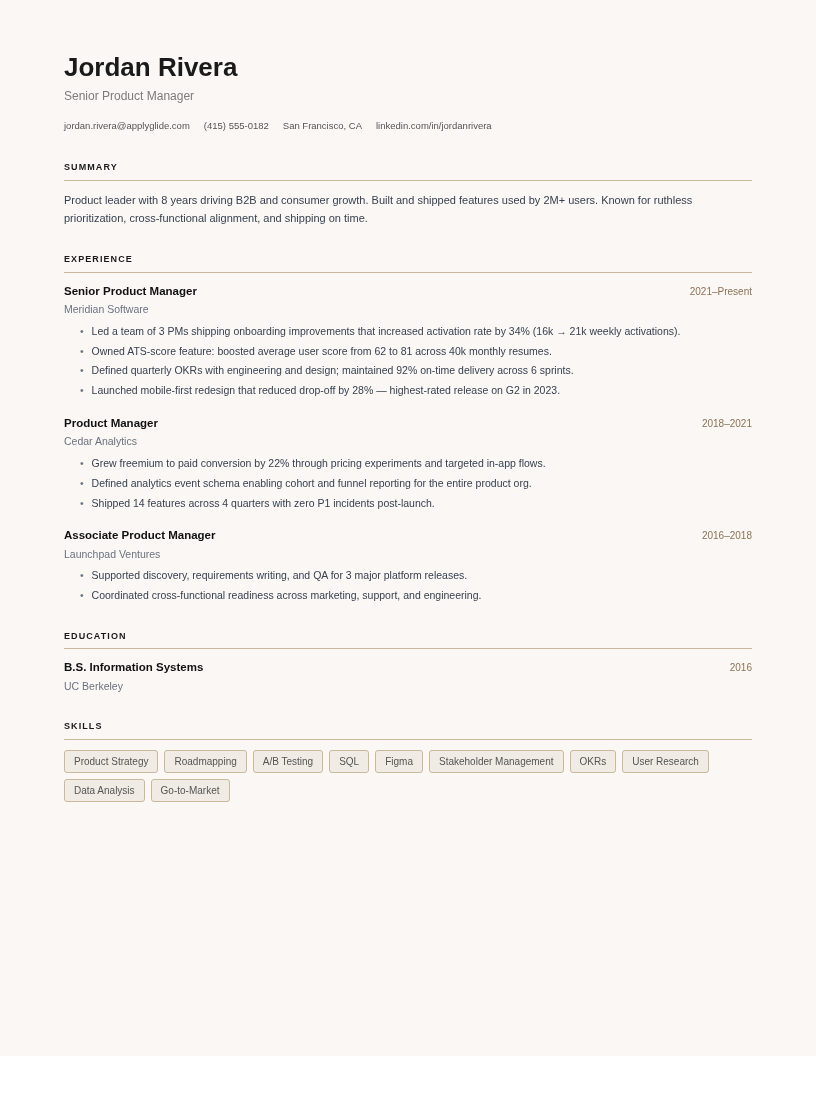
Task: Click the (415) 555-0182 phone number
Action: point(236,126)
